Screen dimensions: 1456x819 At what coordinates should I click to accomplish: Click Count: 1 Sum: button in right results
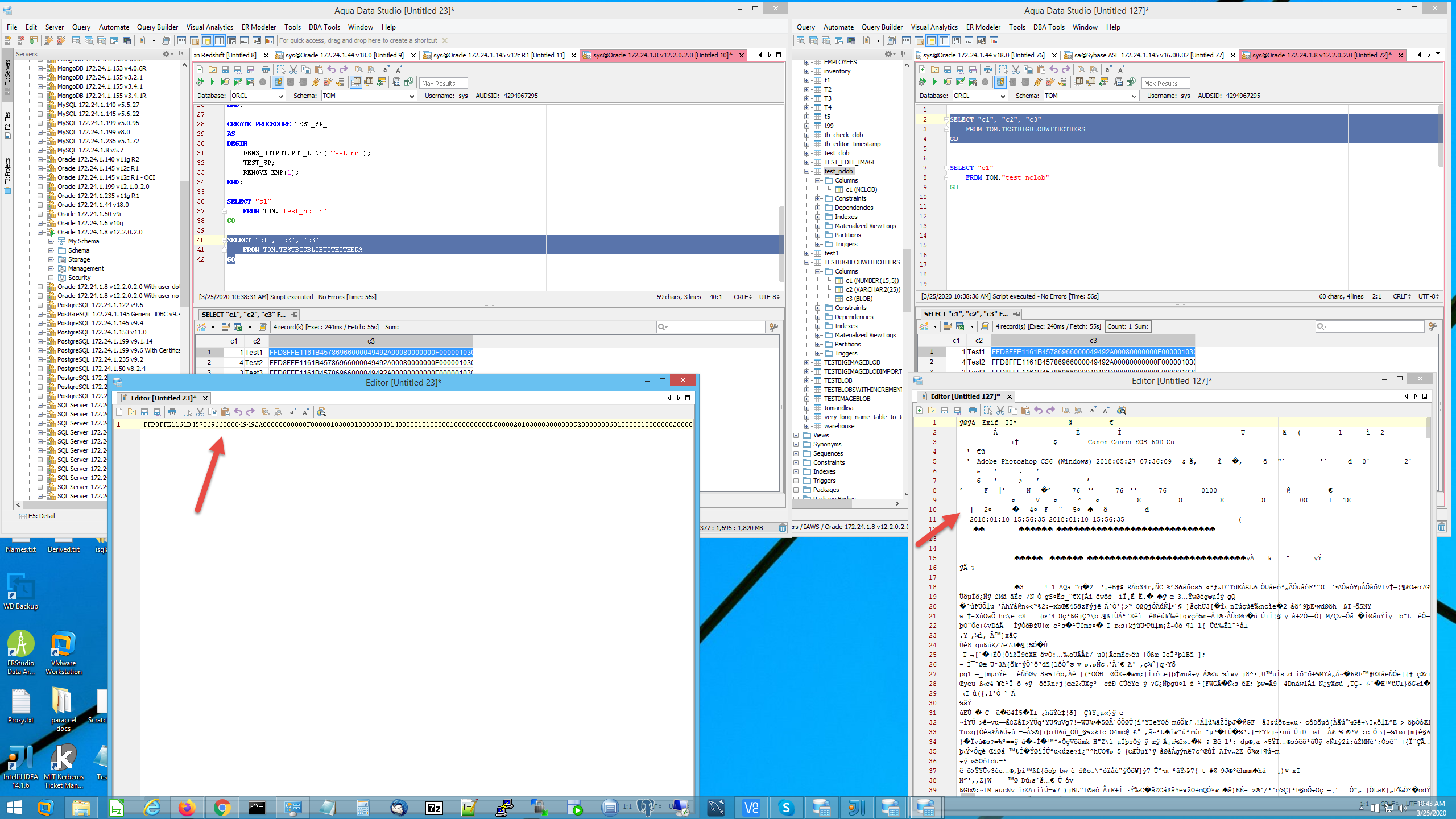(x=1128, y=326)
